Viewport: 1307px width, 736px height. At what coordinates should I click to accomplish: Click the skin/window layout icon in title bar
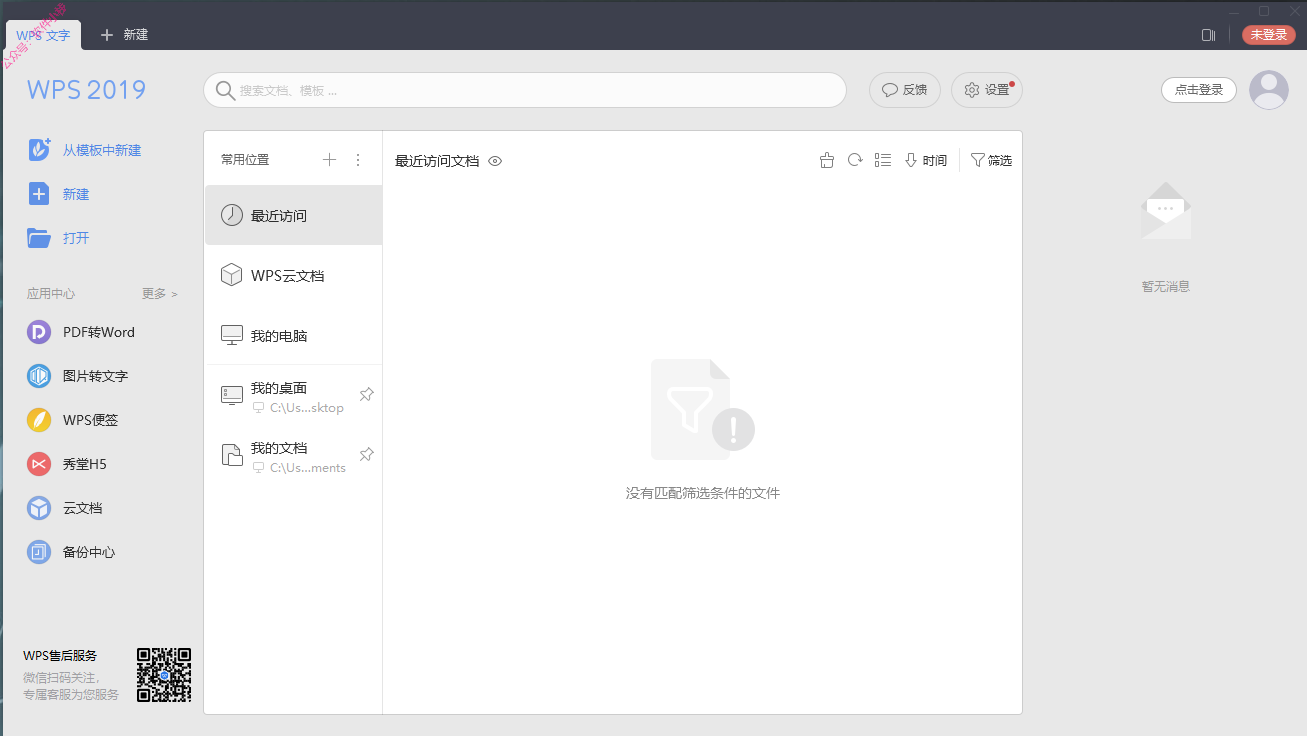(1208, 35)
